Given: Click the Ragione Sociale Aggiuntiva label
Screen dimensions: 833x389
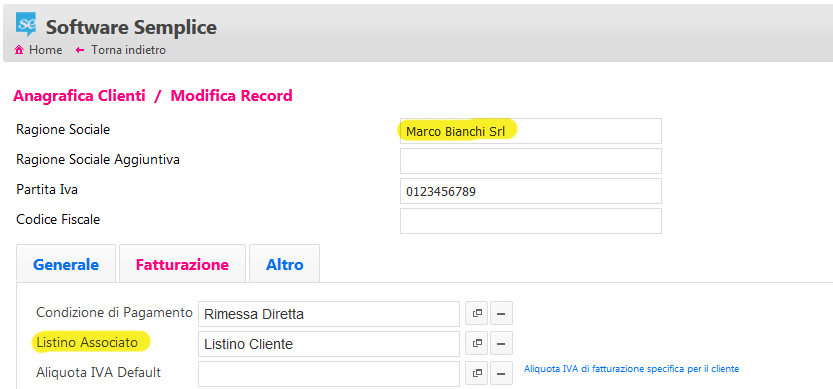Looking at the screenshot, I should [x=98, y=159].
